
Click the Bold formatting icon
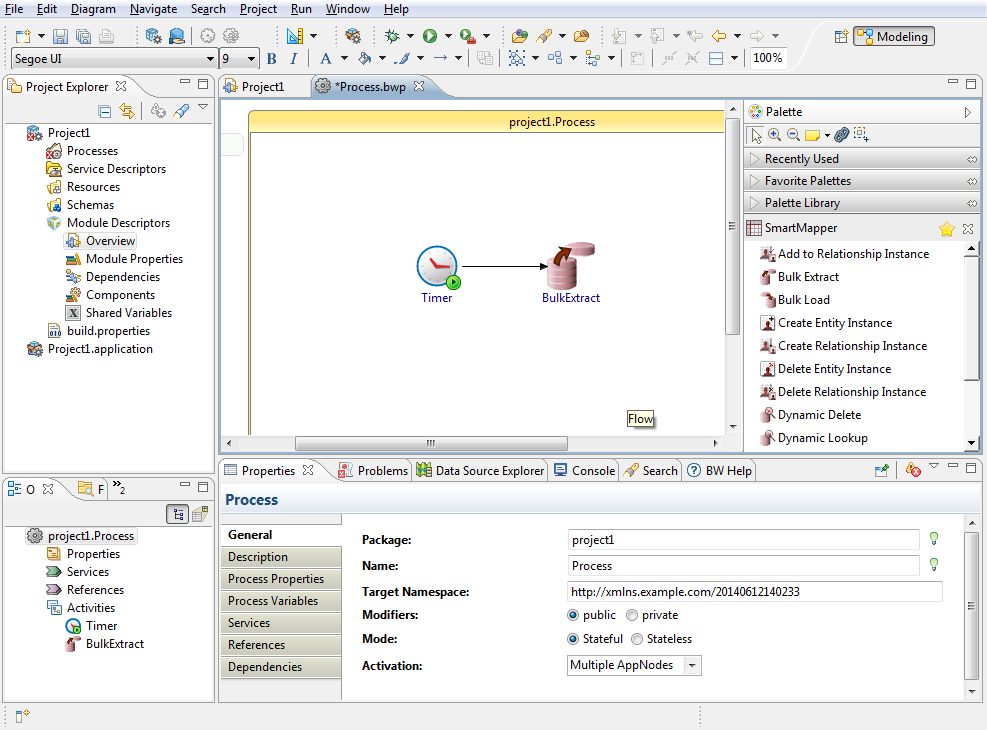pos(271,58)
